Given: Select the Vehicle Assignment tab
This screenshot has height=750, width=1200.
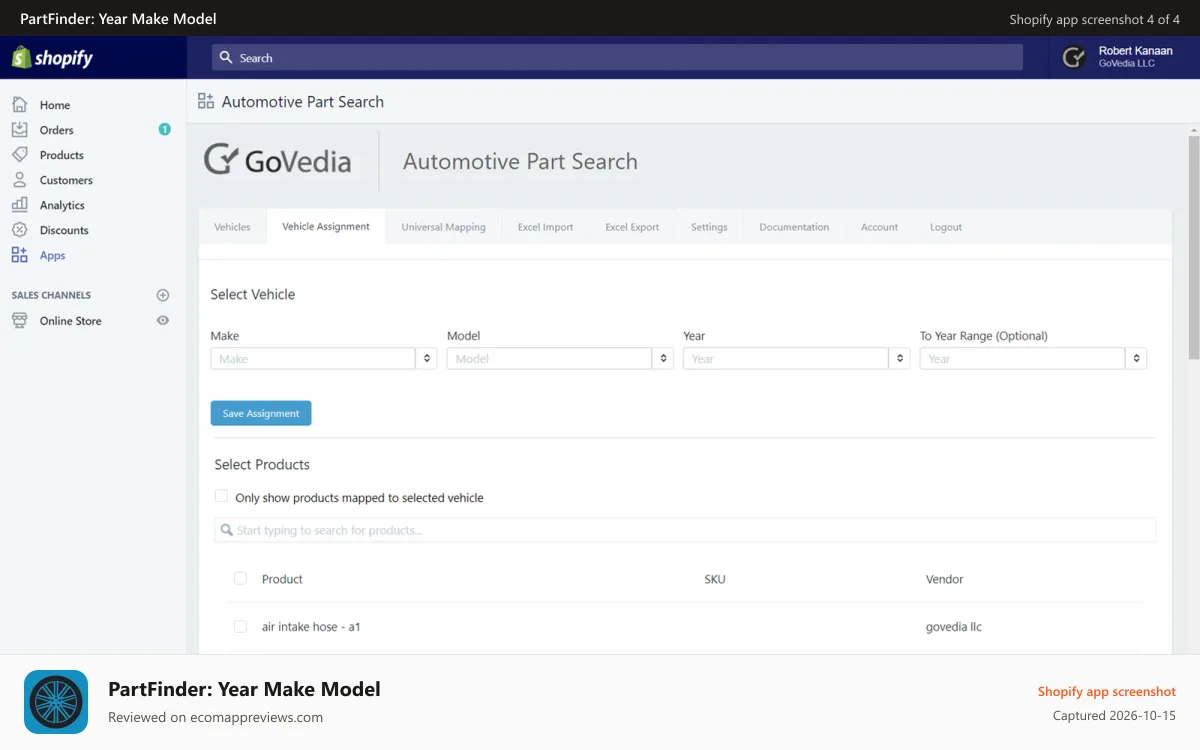Looking at the screenshot, I should 326,226.
